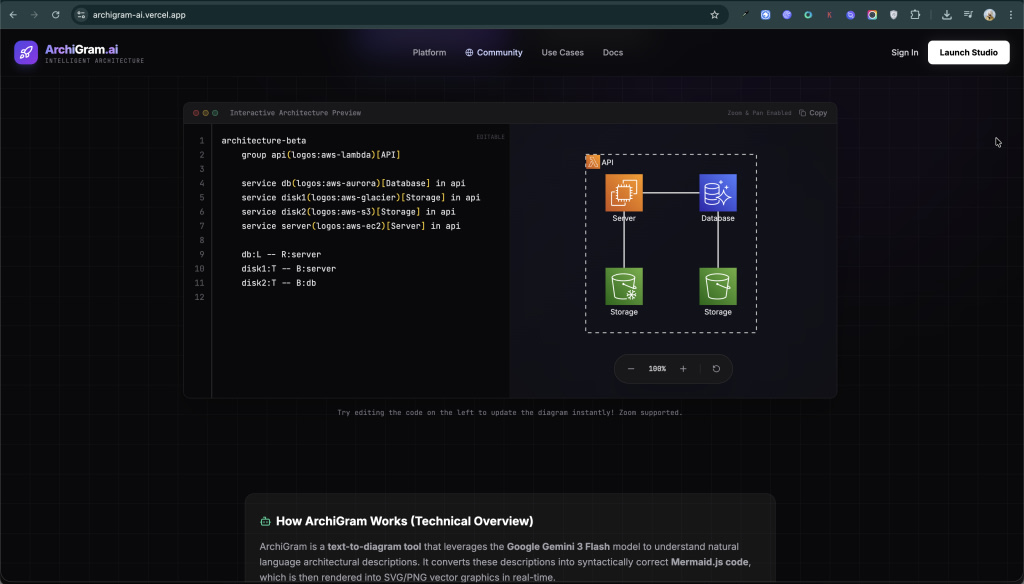Click the 'Try editing the code' hint text
The image size is (1024, 584).
point(509,413)
